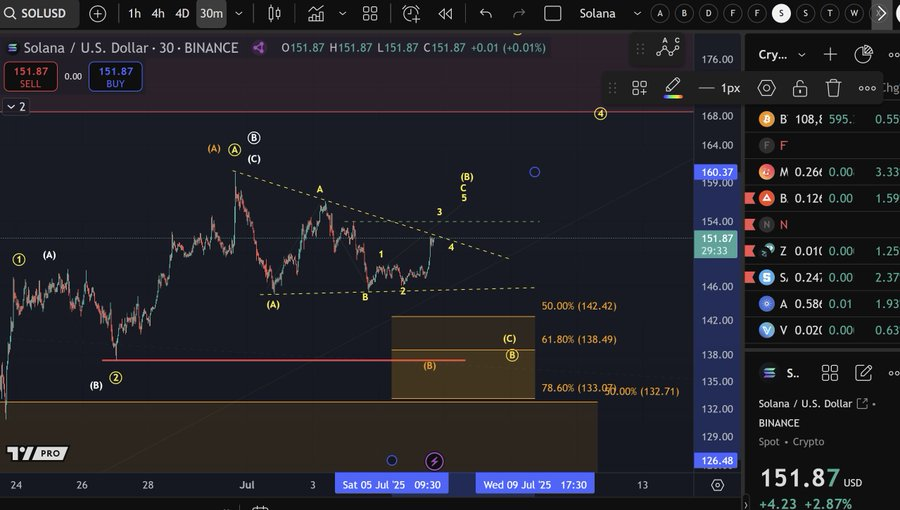Select the Bitcoin row showing 108,8
Image resolution: width=900 pixels, height=510 pixels.
point(823,119)
